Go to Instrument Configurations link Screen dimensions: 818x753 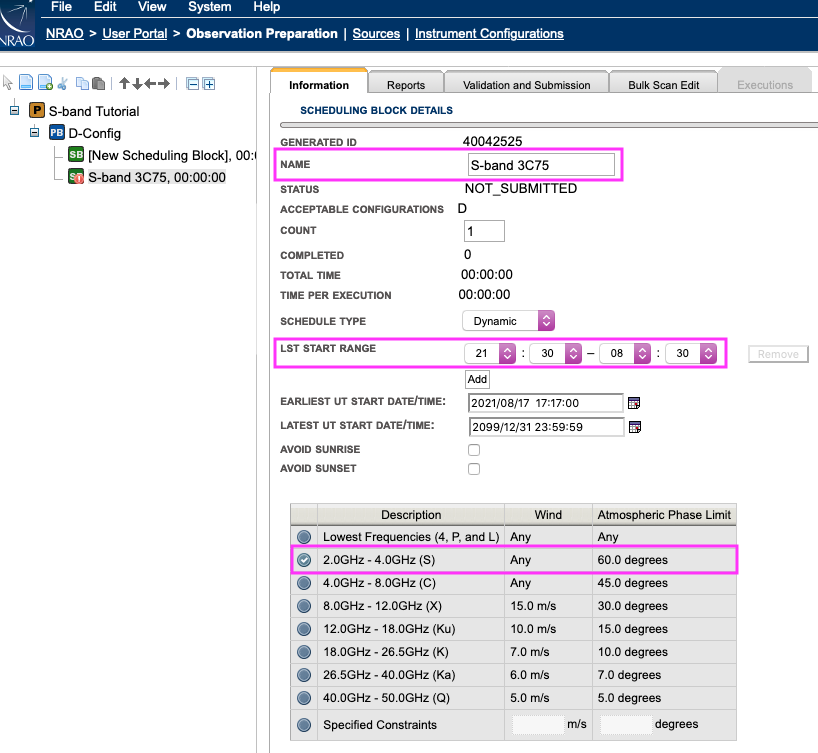489,34
